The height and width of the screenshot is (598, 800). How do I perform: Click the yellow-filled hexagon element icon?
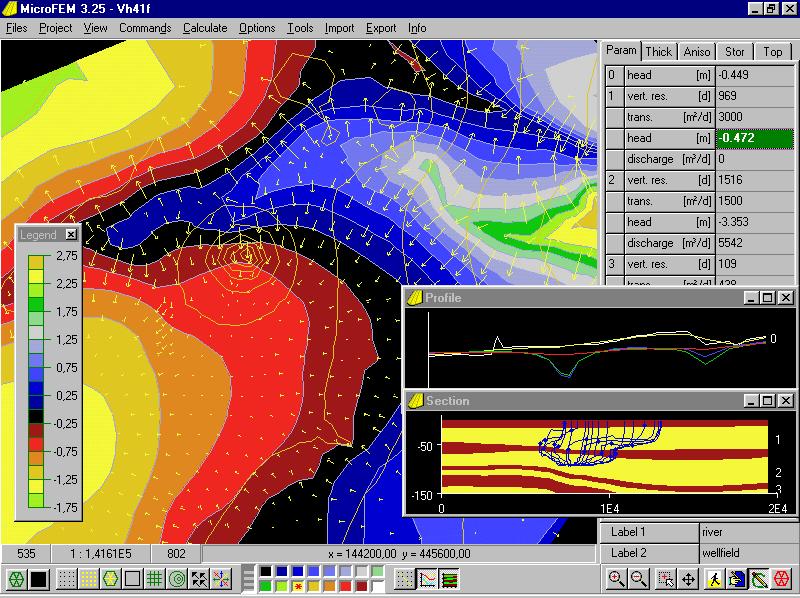pos(110,579)
